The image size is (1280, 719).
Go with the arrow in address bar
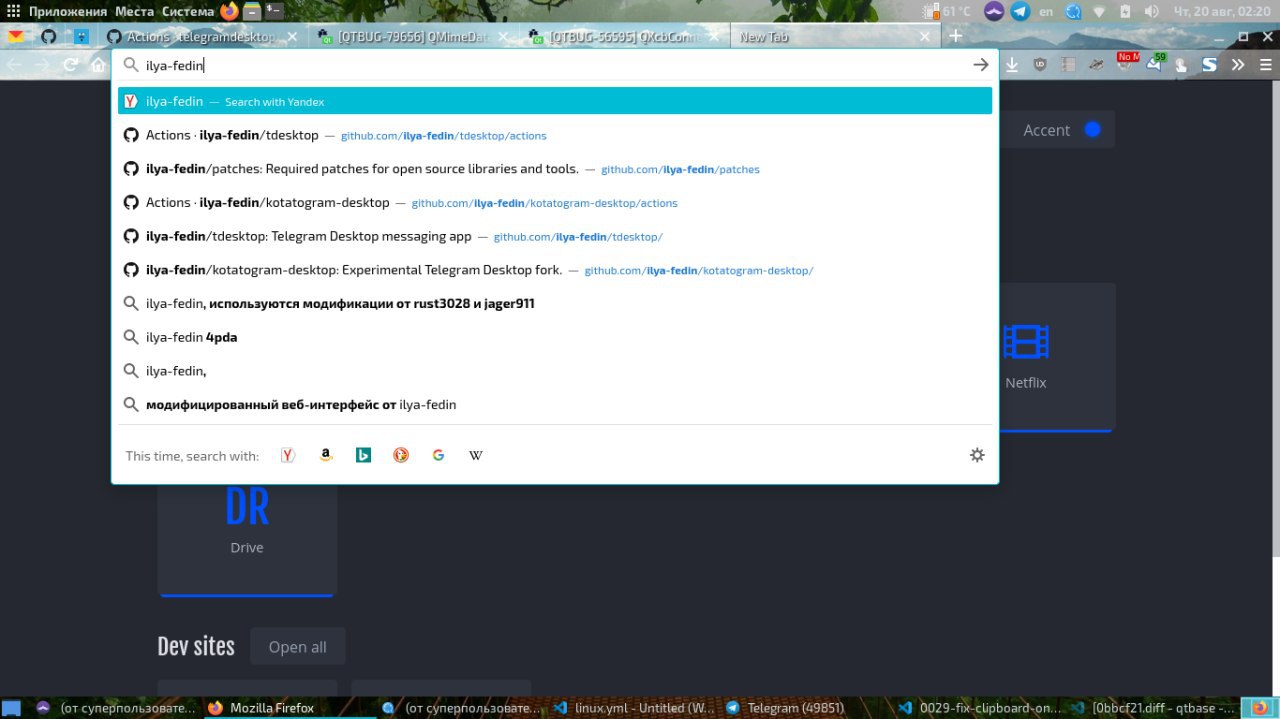[980, 64]
